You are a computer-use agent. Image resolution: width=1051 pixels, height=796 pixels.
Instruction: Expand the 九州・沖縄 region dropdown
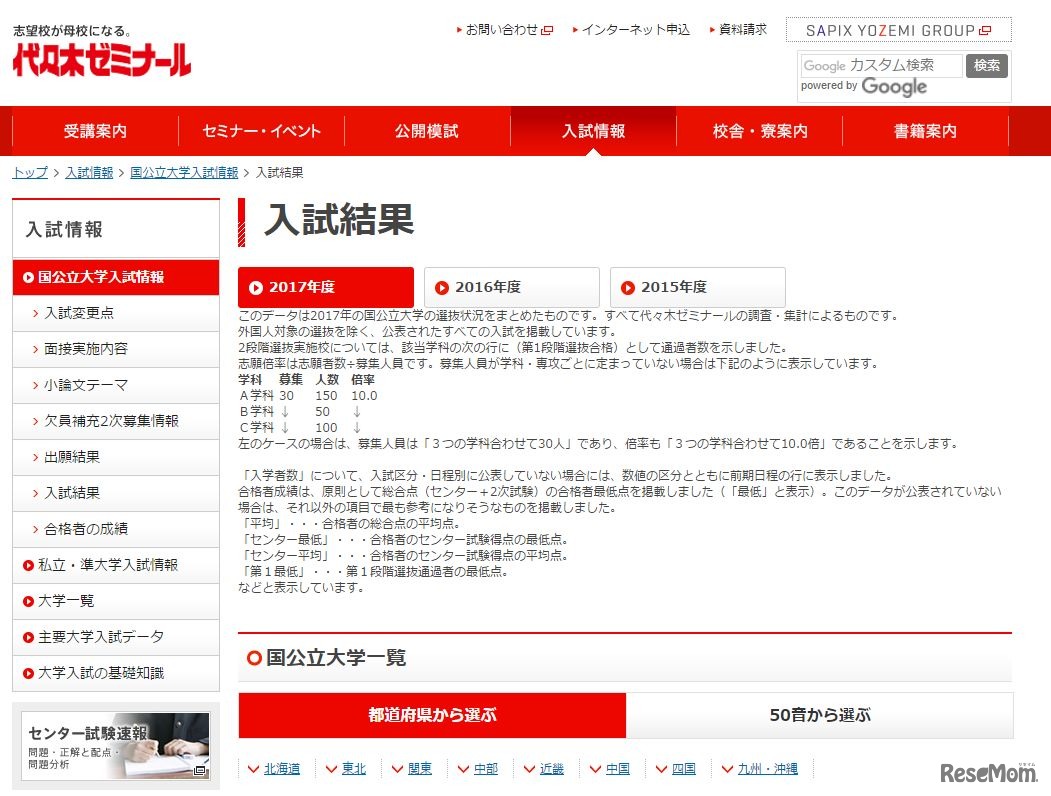(762, 768)
